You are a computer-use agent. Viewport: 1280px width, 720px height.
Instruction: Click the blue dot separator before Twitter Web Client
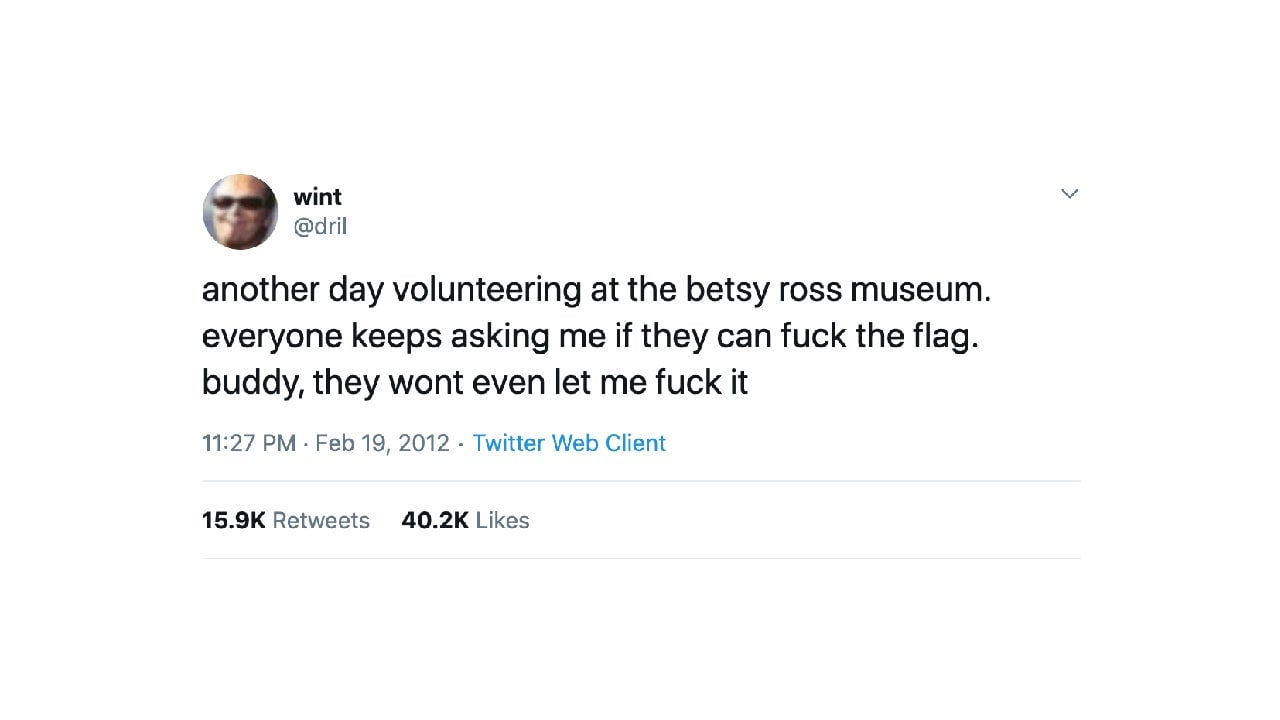(459, 443)
